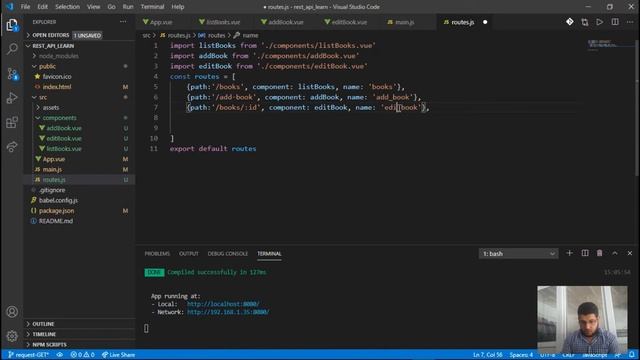Kill the terminal with trash icon
The image size is (640, 360).
(x=600, y=253)
